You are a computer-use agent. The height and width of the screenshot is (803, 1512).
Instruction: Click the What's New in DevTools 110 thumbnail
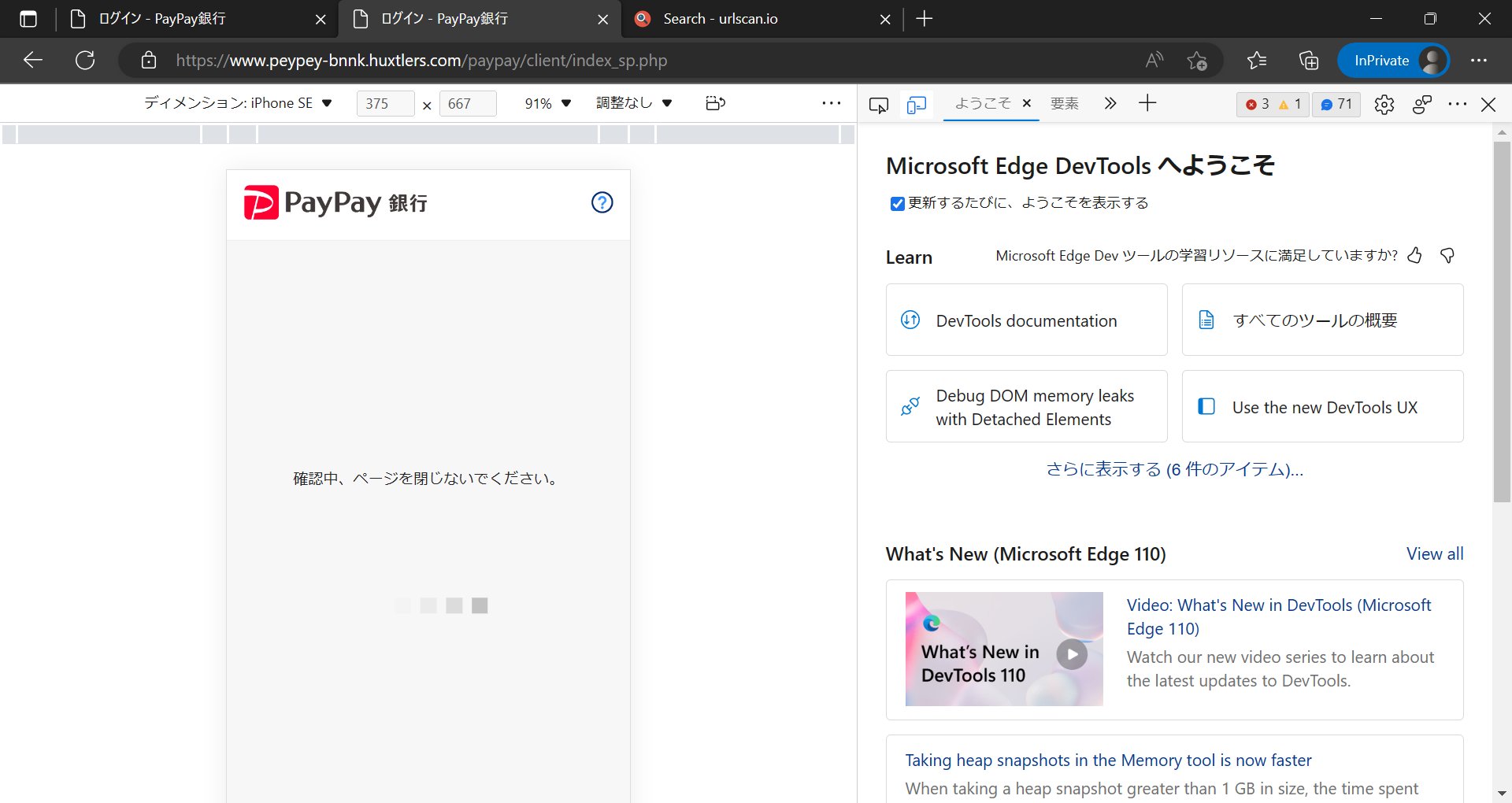[1004, 649]
